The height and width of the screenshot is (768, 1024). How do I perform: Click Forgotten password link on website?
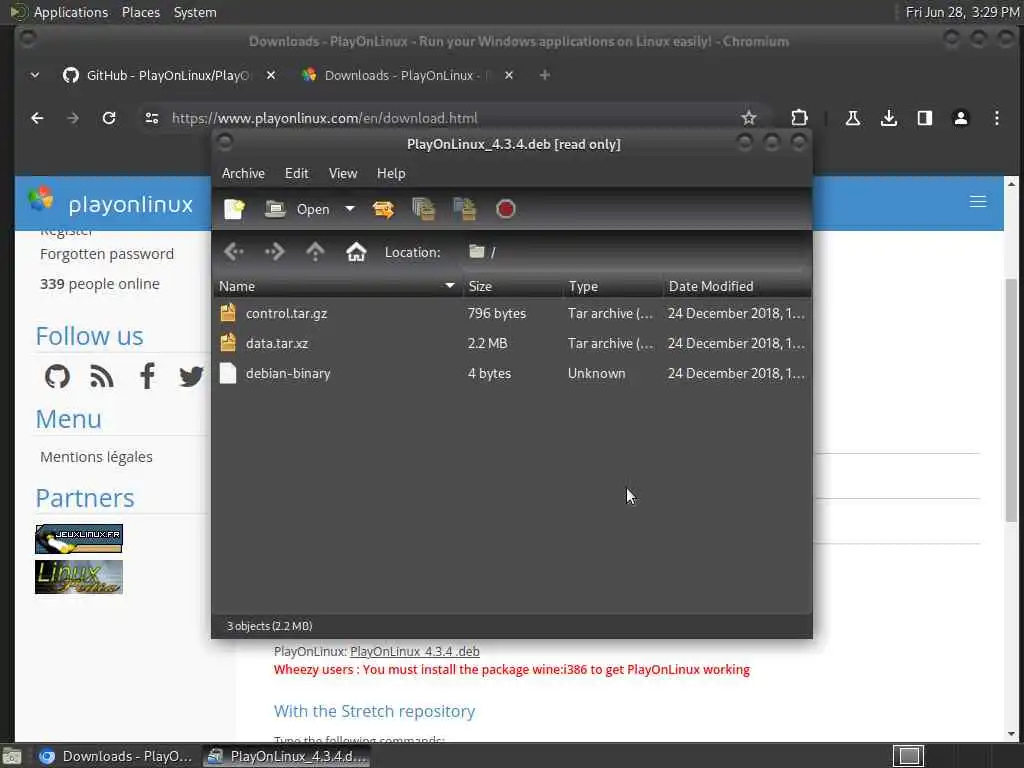tap(107, 254)
